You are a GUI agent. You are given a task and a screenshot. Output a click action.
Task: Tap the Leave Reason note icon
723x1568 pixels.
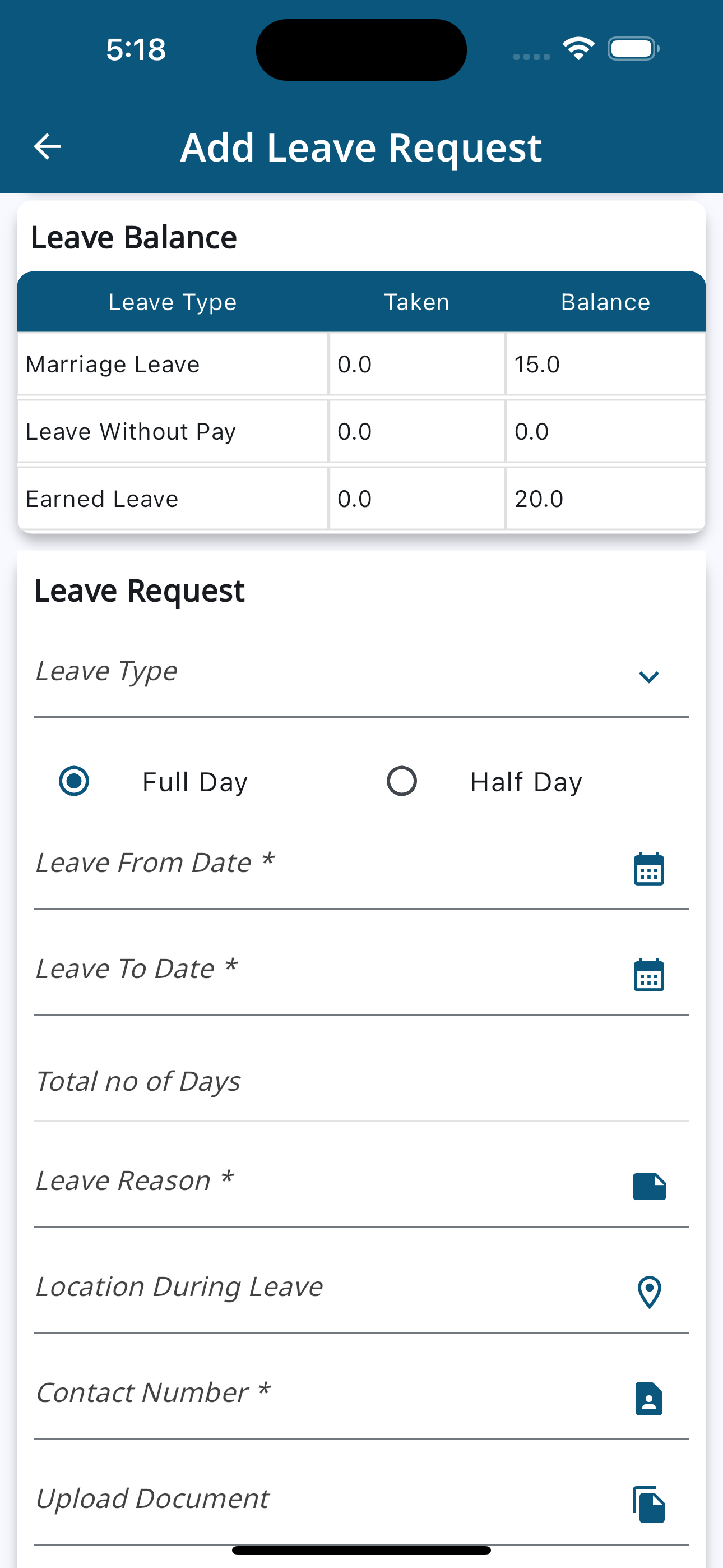pos(649,1186)
